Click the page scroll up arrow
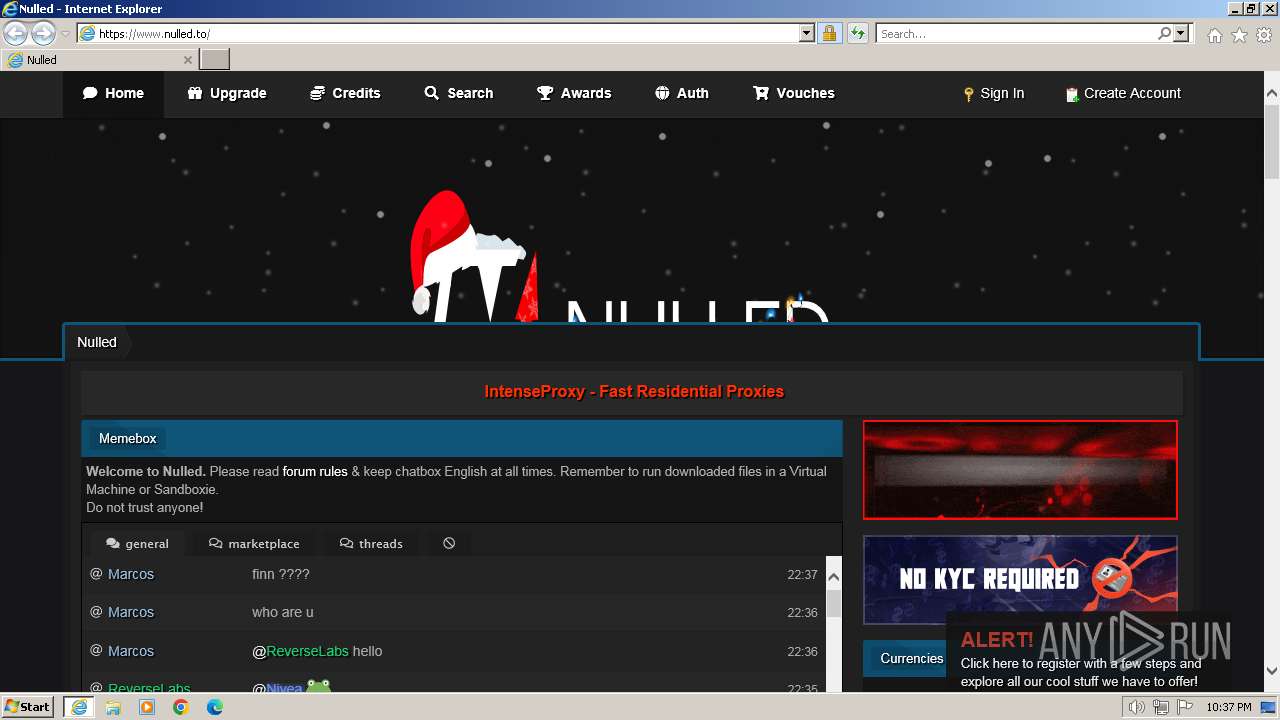 (1272, 94)
